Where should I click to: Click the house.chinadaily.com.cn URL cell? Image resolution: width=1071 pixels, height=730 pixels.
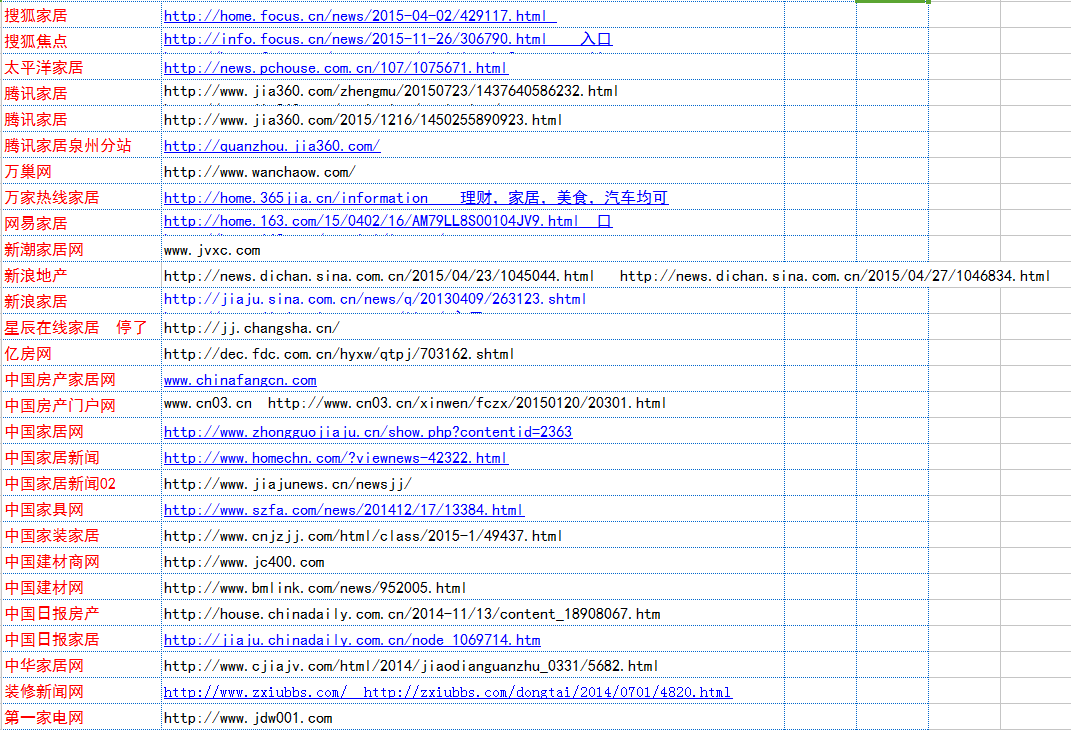point(473,612)
